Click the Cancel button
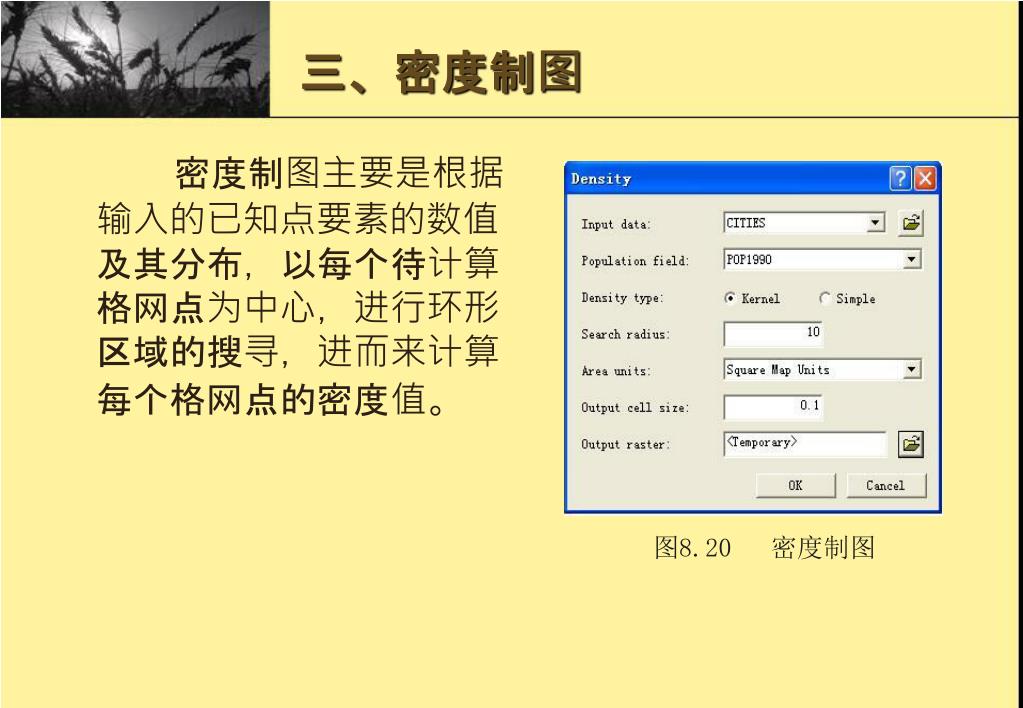 pyautogui.click(x=885, y=485)
